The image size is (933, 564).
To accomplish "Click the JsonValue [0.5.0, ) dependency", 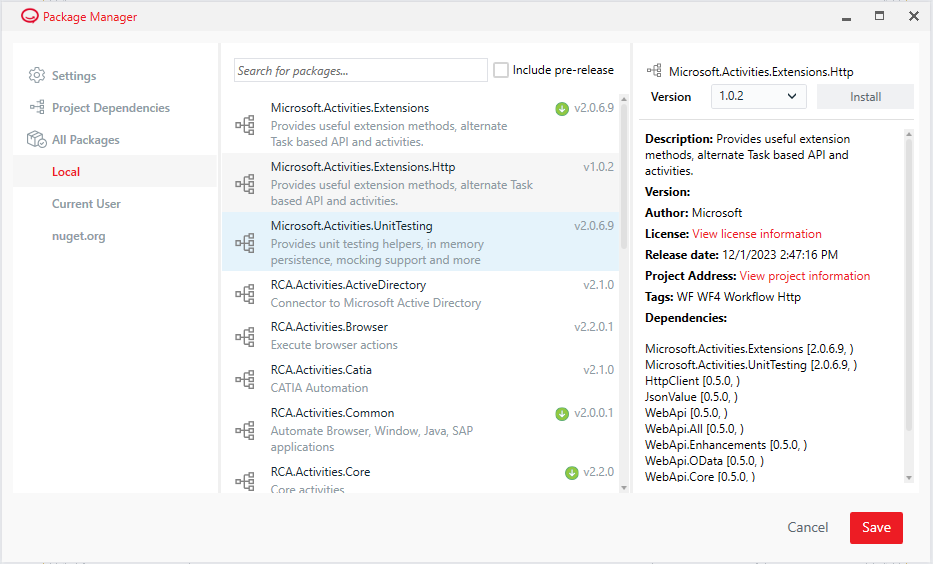I will pyautogui.click(x=691, y=397).
